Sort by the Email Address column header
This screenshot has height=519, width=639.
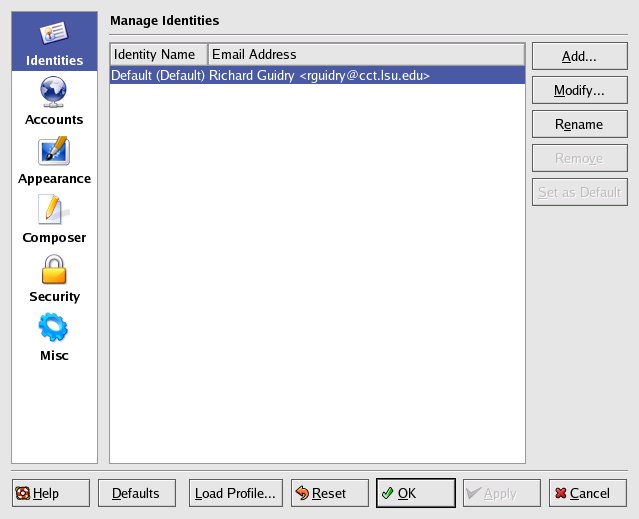click(365, 54)
